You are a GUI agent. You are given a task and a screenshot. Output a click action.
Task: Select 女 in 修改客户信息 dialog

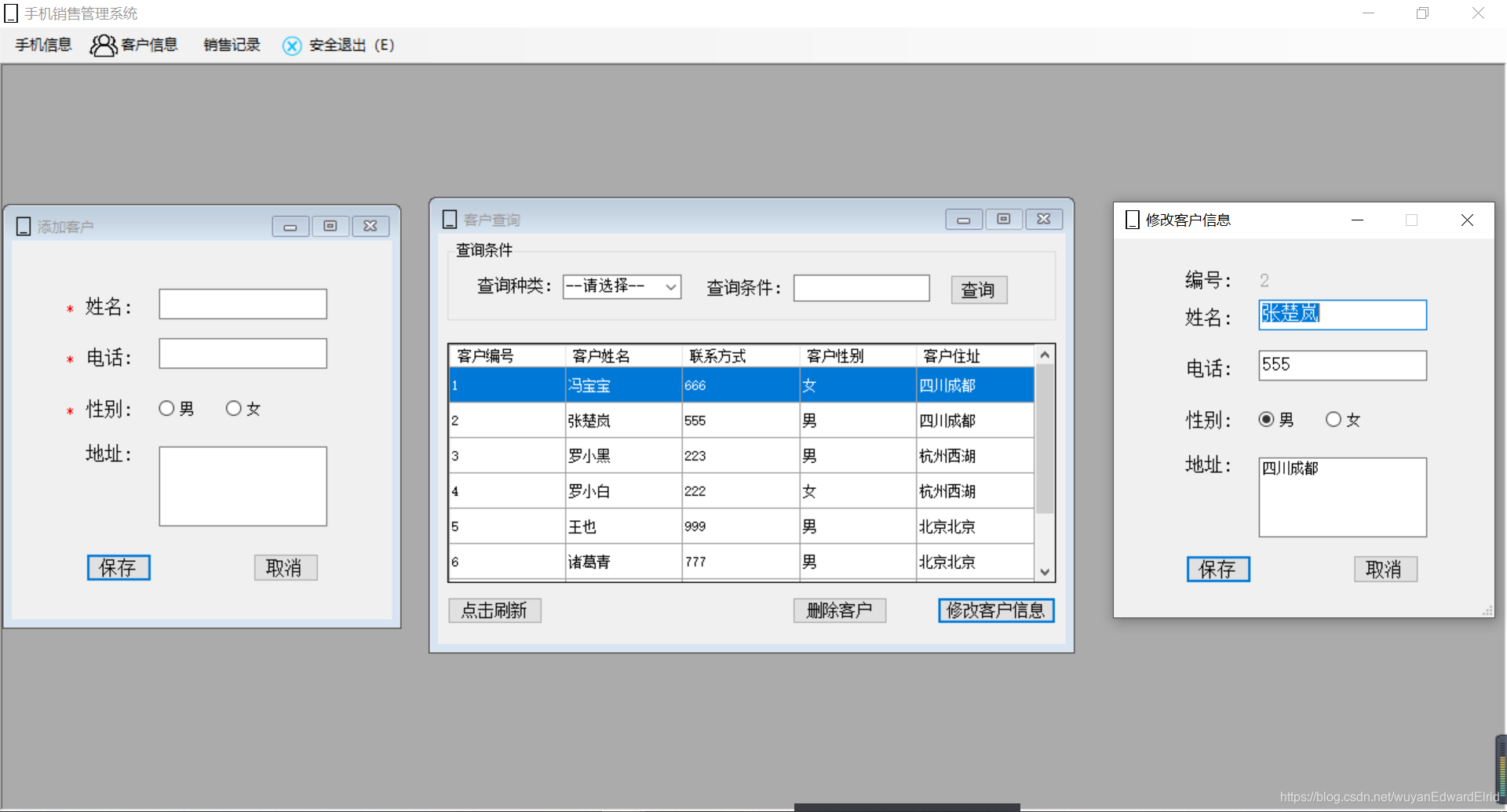click(1344, 419)
